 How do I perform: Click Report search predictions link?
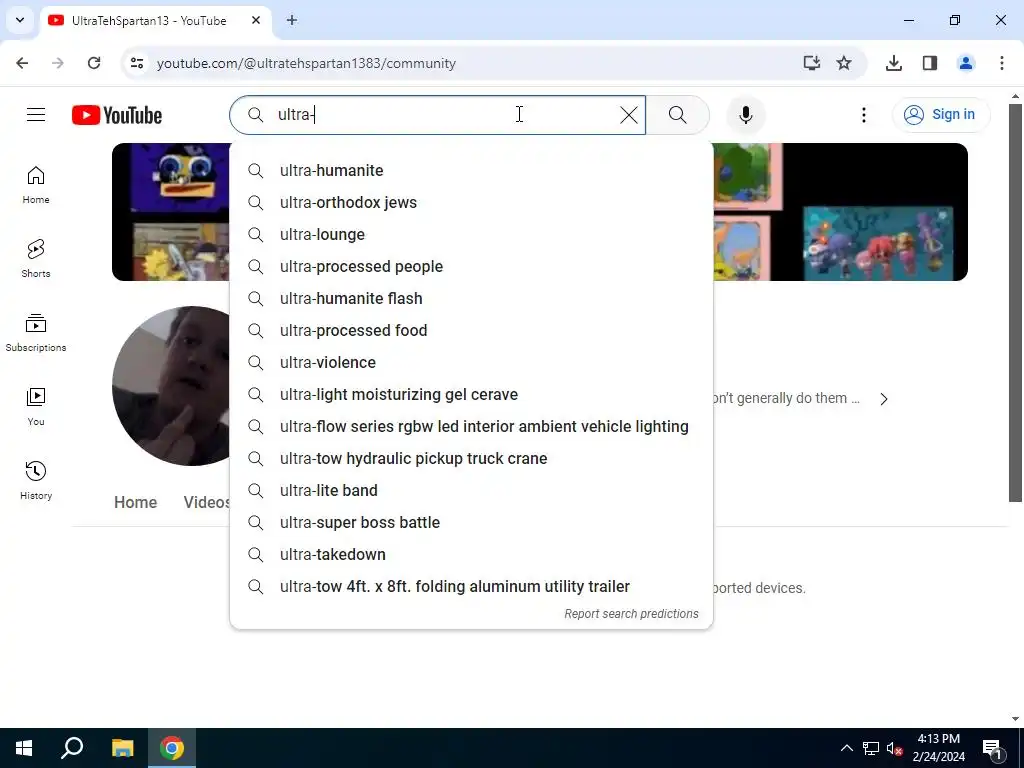631,614
